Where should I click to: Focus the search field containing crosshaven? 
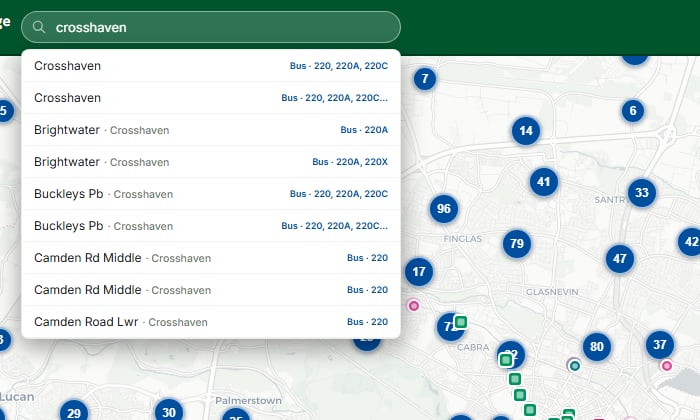tap(211, 27)
